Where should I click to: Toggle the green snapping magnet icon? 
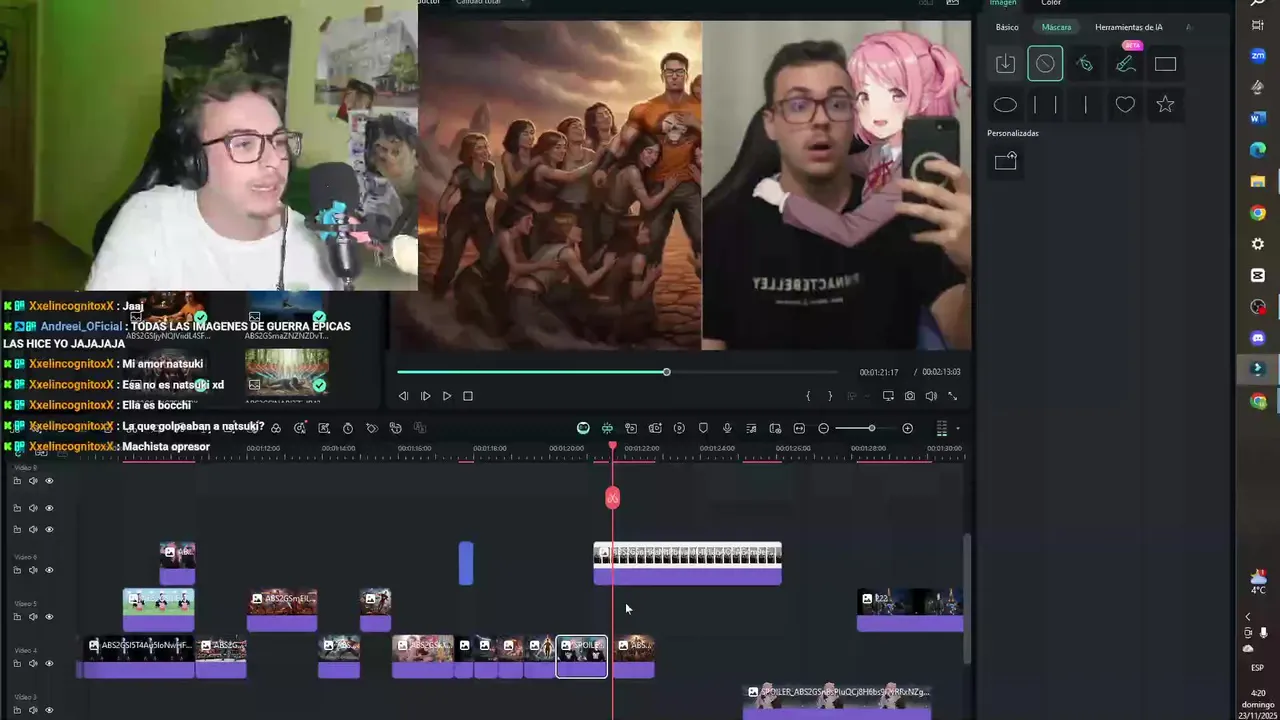pos(607,428)
